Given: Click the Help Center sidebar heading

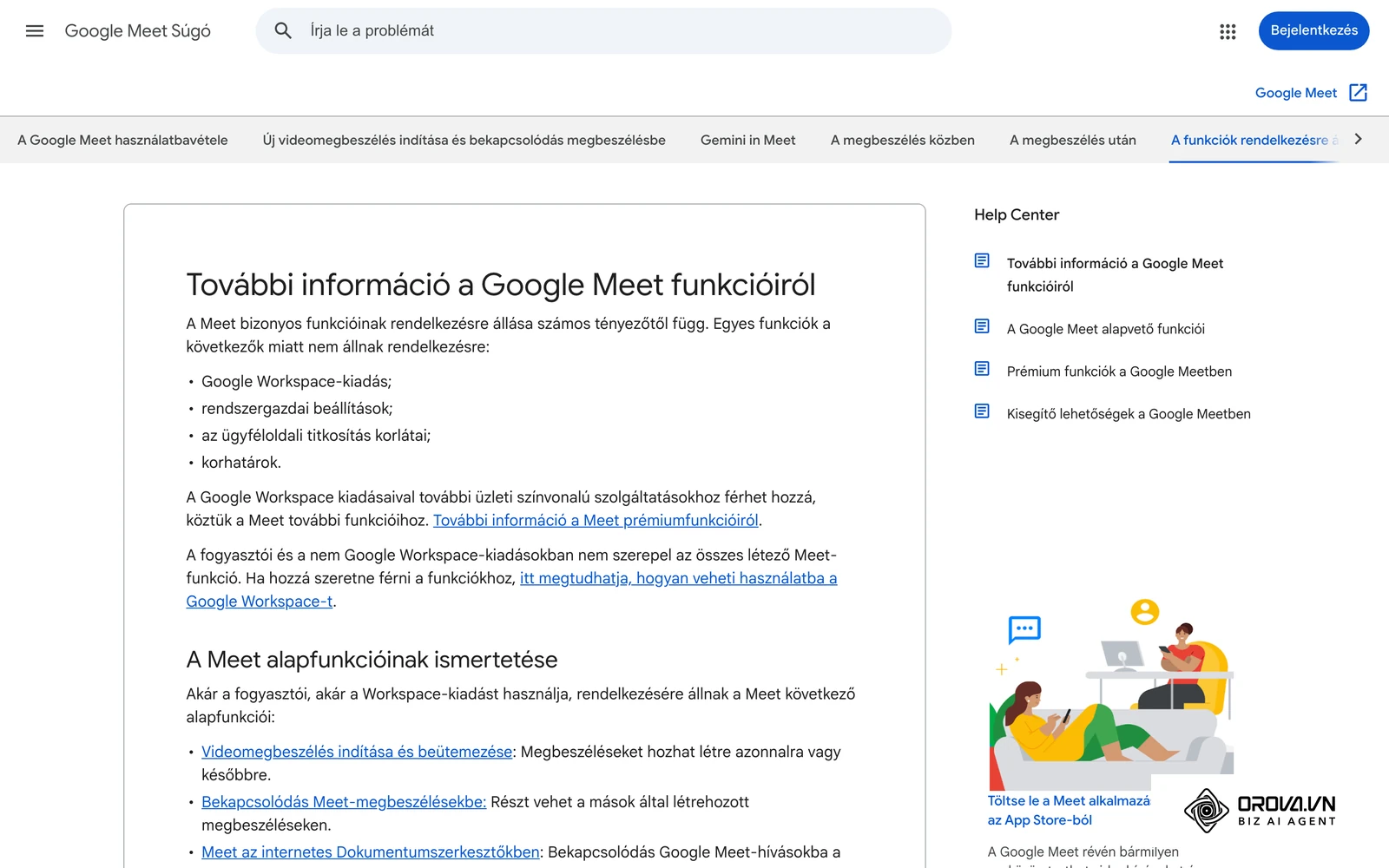Looking at the screenshot, I should (1017, 214).
